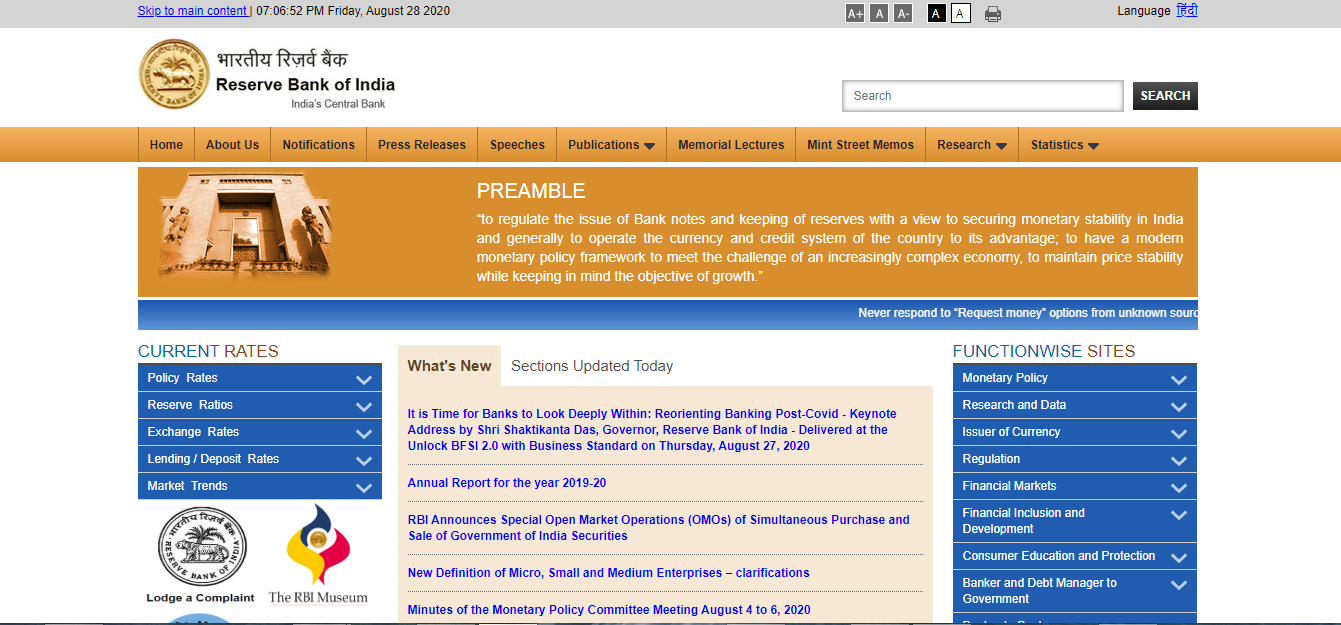Viewport: 1341px width, 625px height.
Task: Expand the Market Trends section
Action: tap(260, 486)
